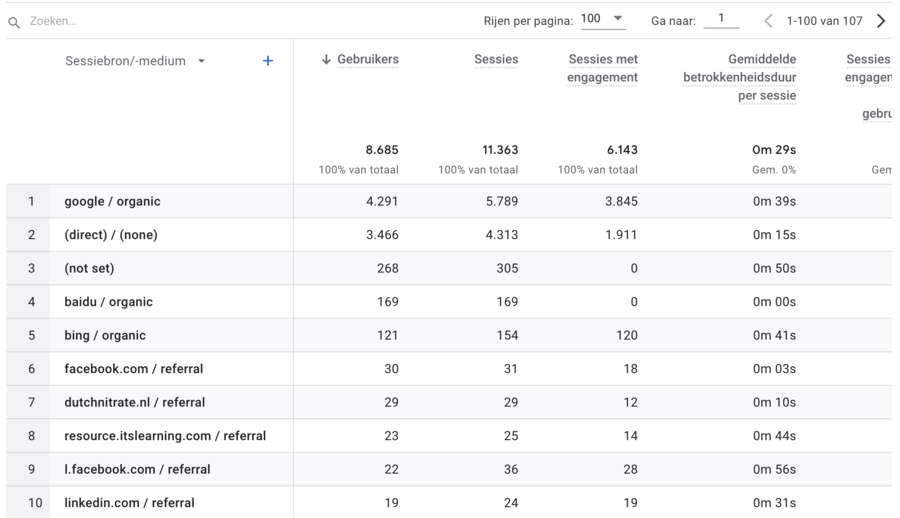
Task: Open the Rijen per pagina dropdown
Action: (603, 20)
